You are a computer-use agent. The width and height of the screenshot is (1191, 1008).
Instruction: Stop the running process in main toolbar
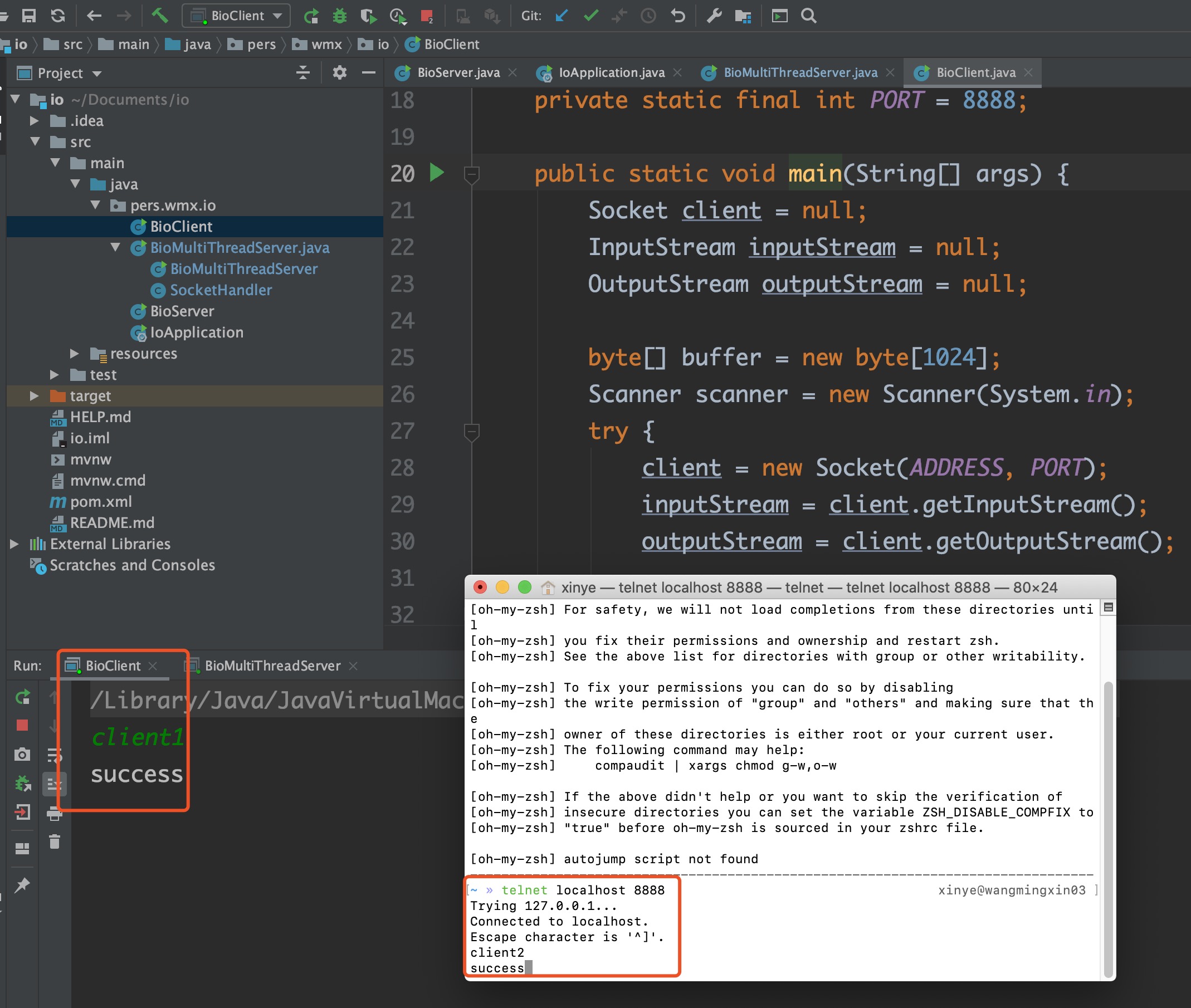[x=426, y=16]
